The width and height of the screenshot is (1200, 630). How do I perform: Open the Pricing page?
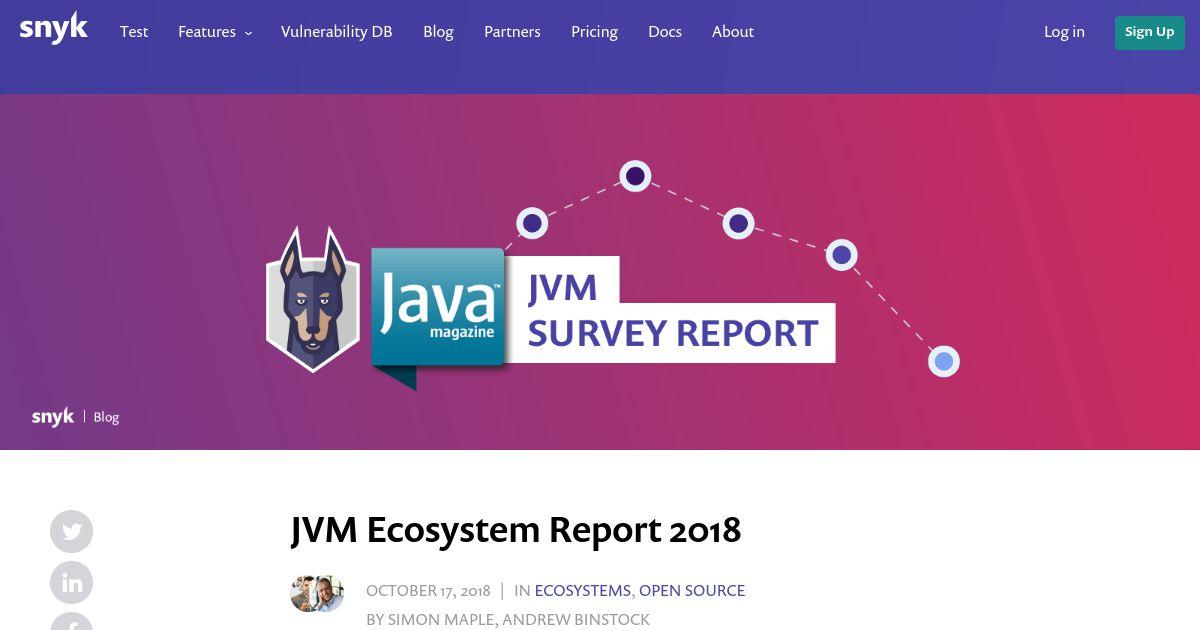594,32
